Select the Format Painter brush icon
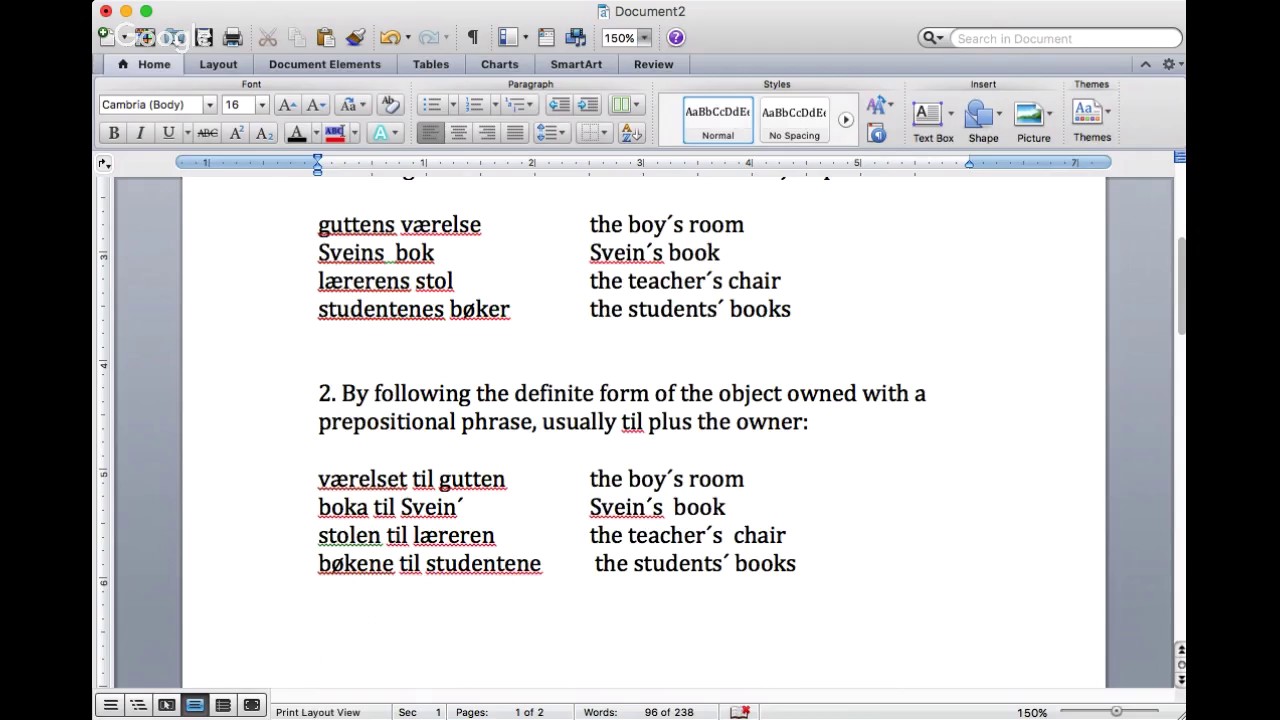 [355, 38]
